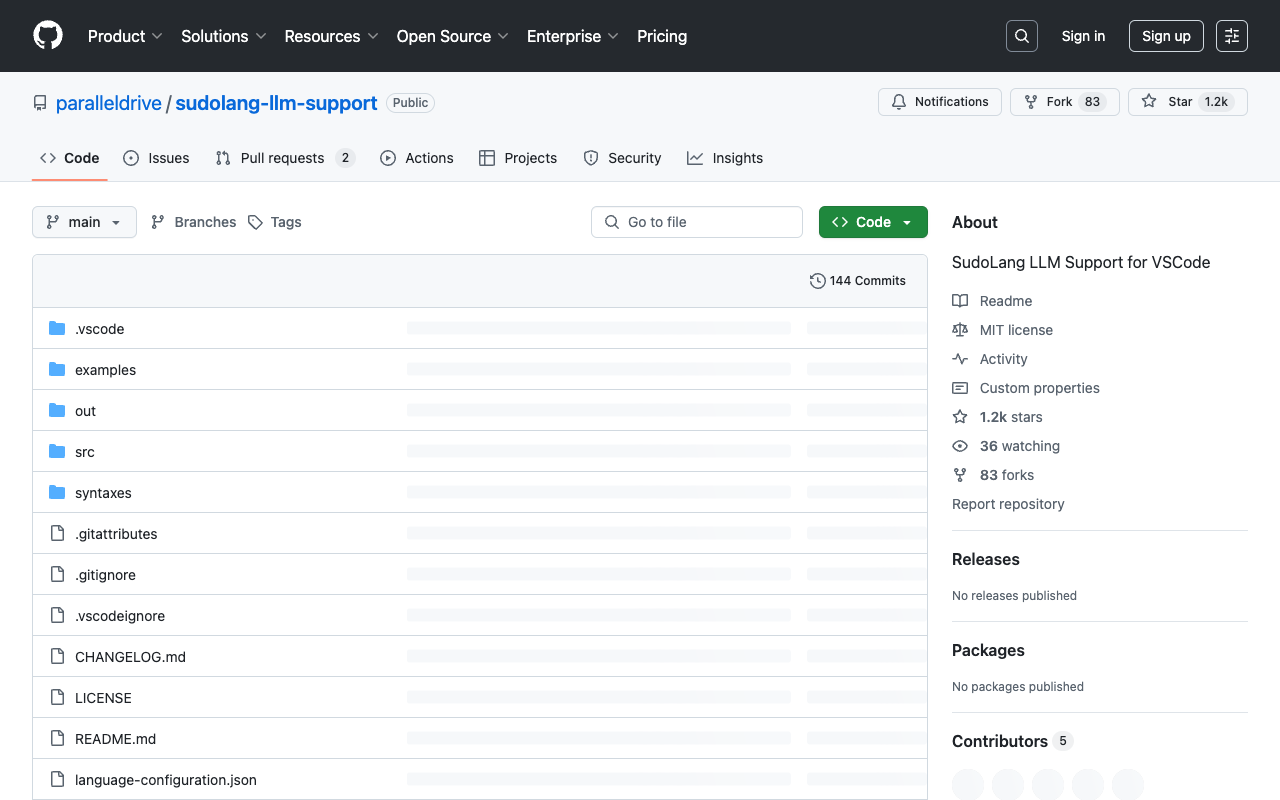Click the first contributor avatar
This screenshot has height=800, width=1280.
[968, 784]
